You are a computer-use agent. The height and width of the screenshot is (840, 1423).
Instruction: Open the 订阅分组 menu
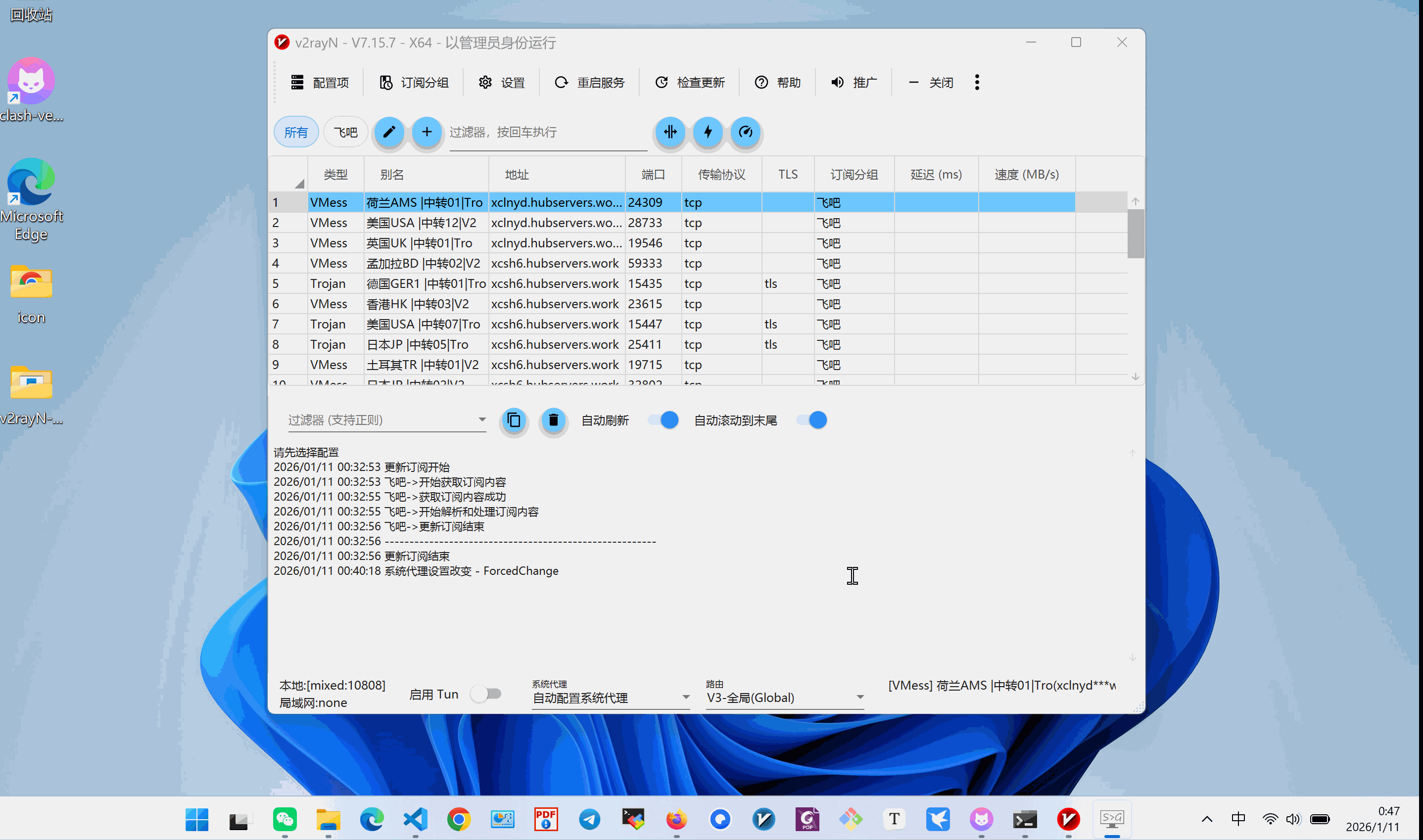(414, 83)
